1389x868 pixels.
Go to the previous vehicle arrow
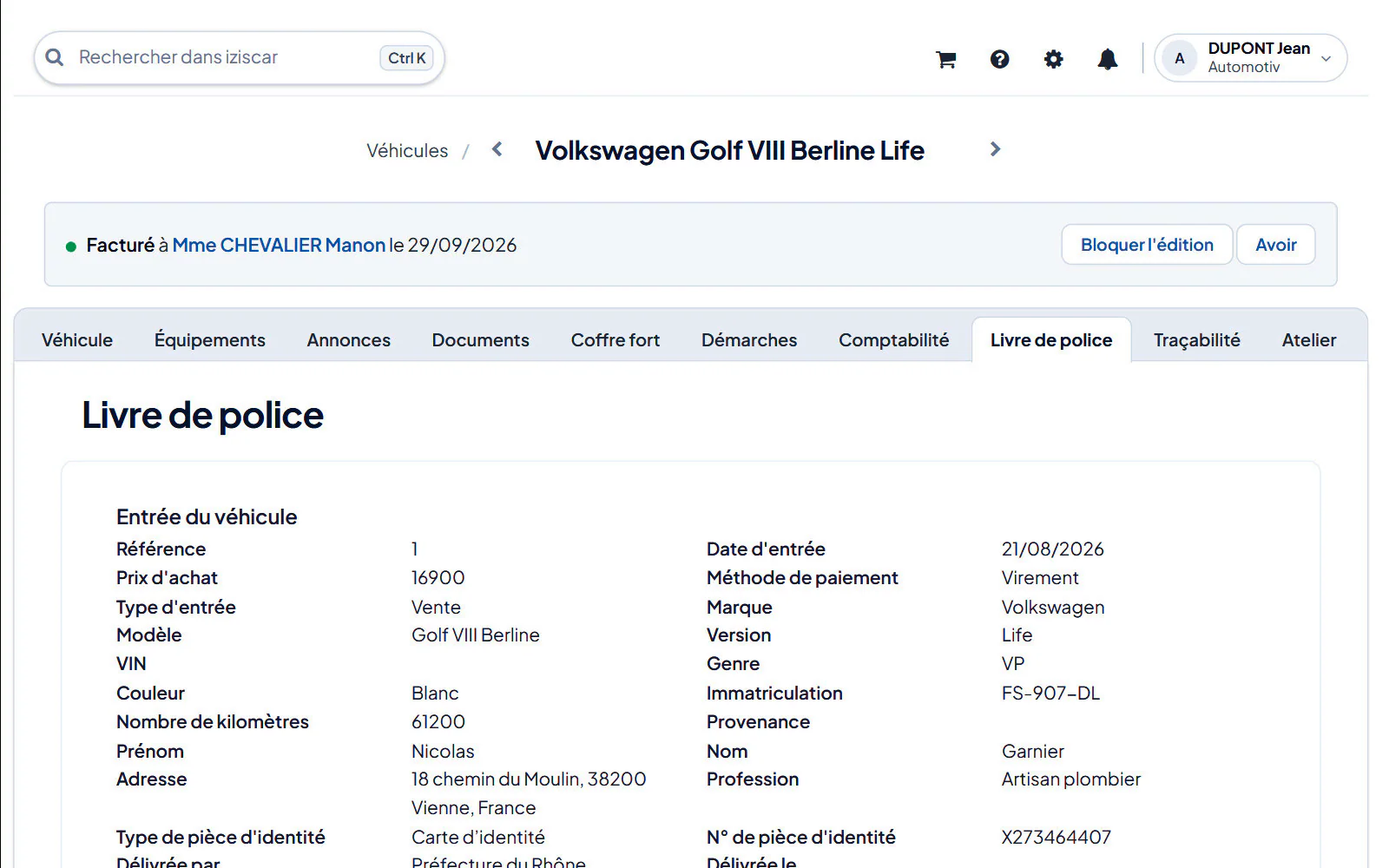(497, 149)
